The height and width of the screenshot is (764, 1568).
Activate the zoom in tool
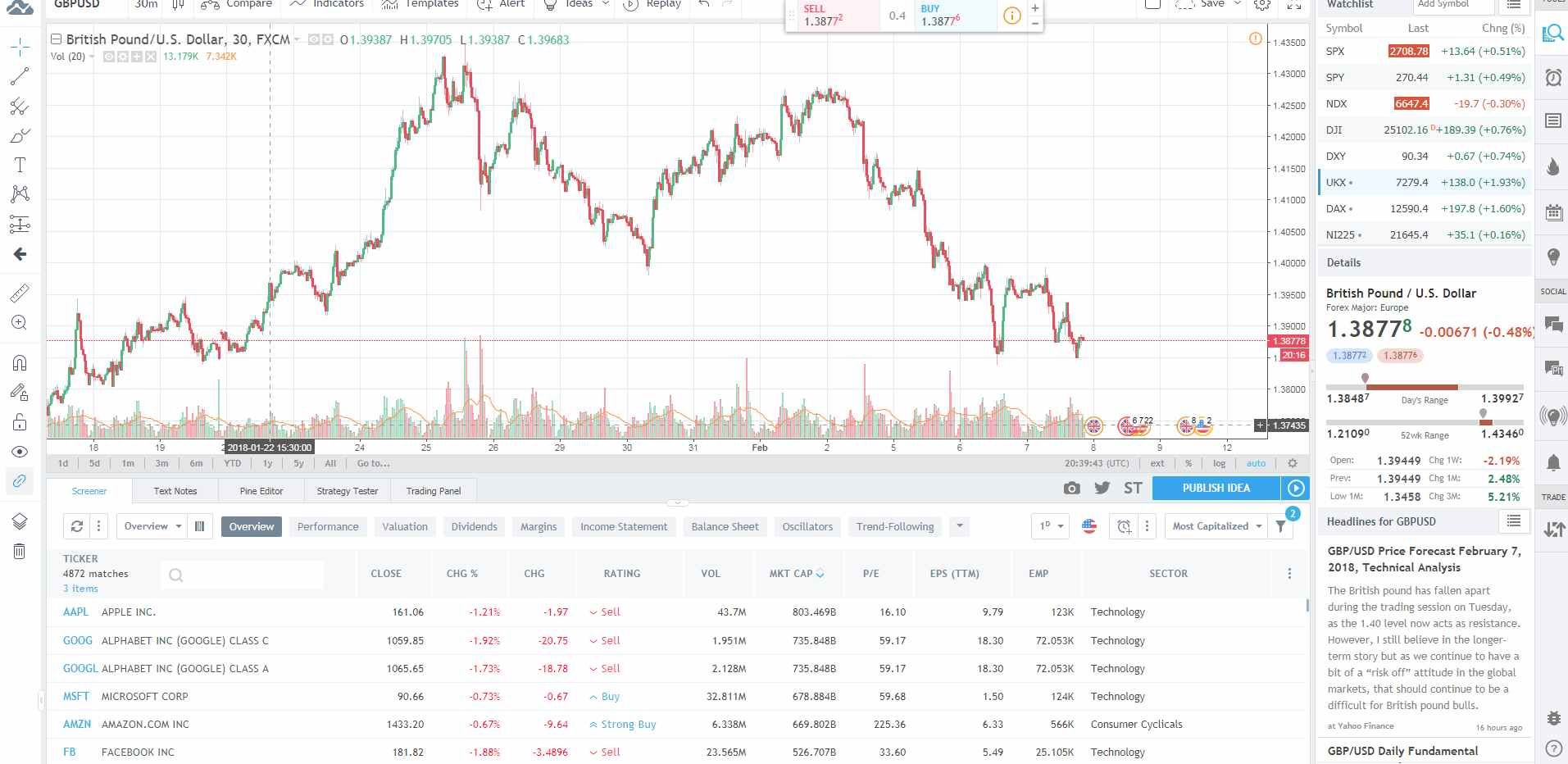(20, 323)
